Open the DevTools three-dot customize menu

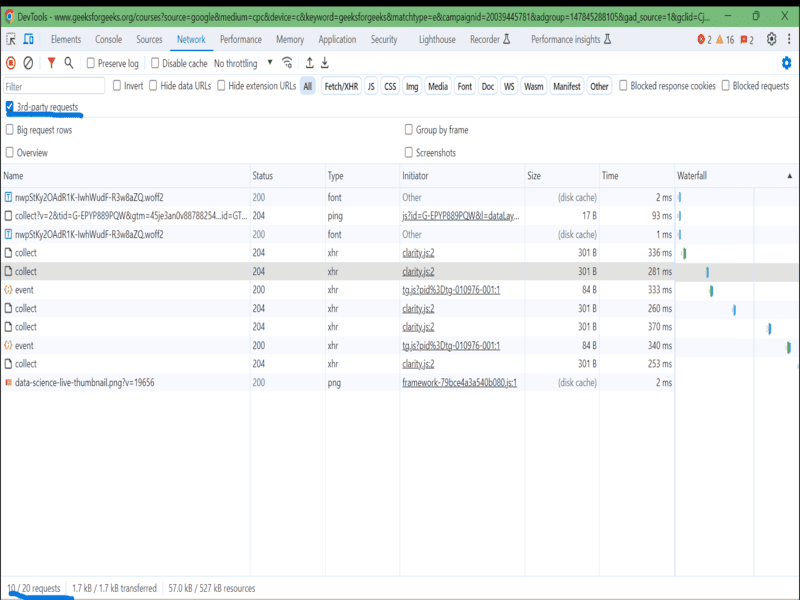pos(790,39)
